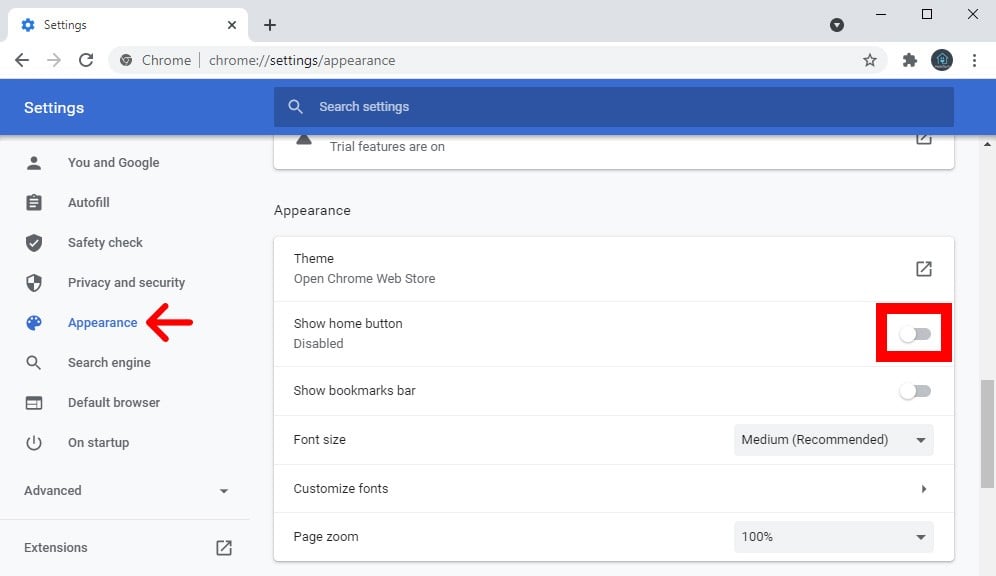Viewport: 996px width, 576px height.
Task: Open the Page zoom dropdown
Action: 833,537
